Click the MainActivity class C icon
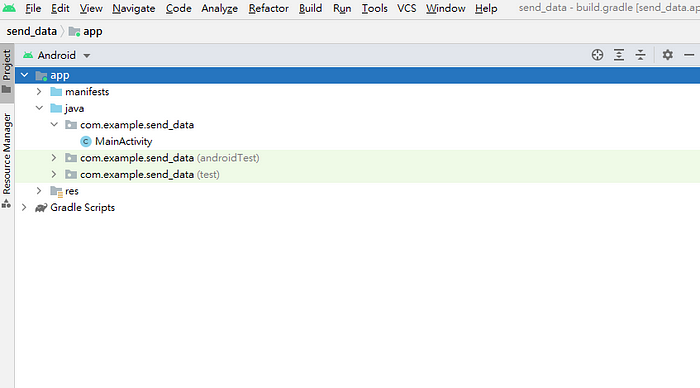700x388 pixels. pyautogui.click(x=86, y=142)
